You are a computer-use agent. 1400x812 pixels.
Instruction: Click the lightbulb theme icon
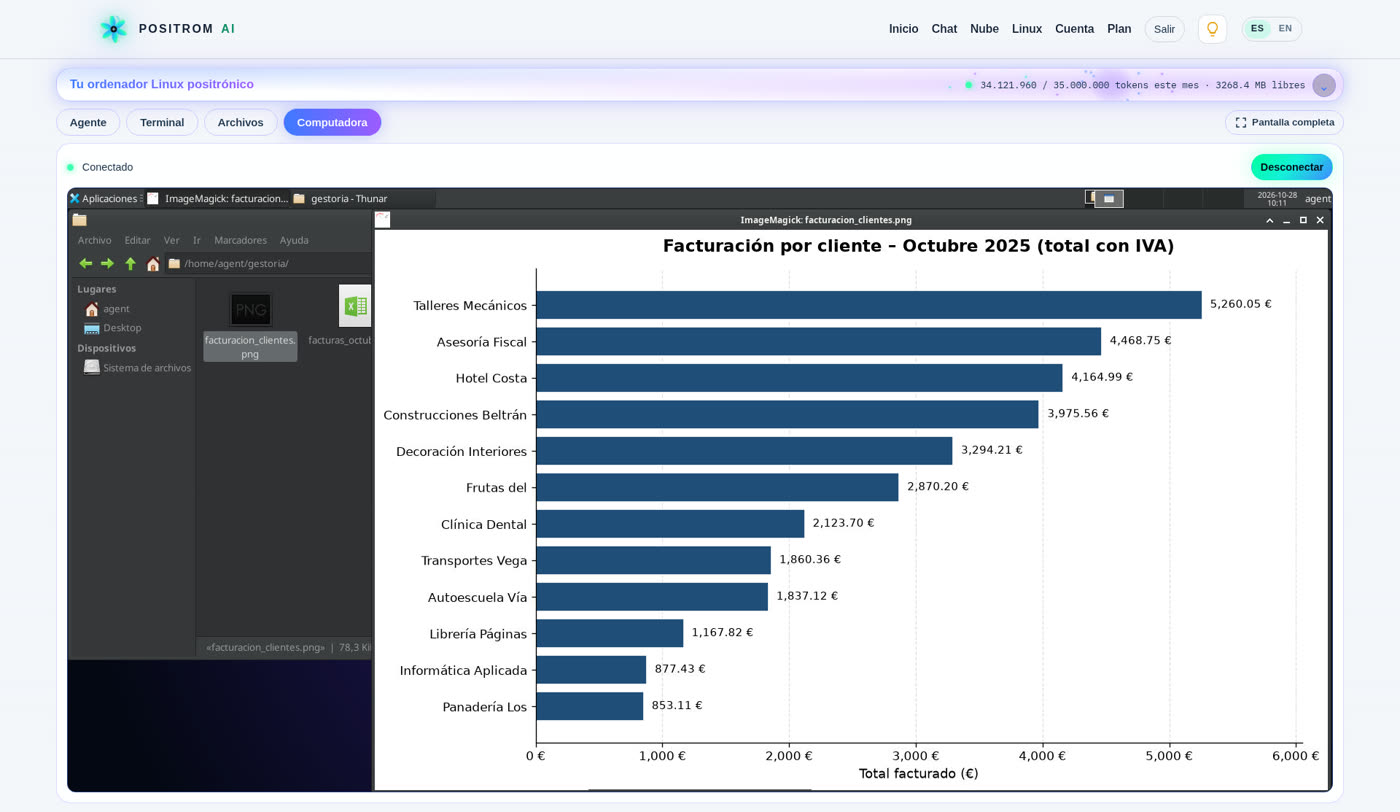click(x=1212, y=29)
